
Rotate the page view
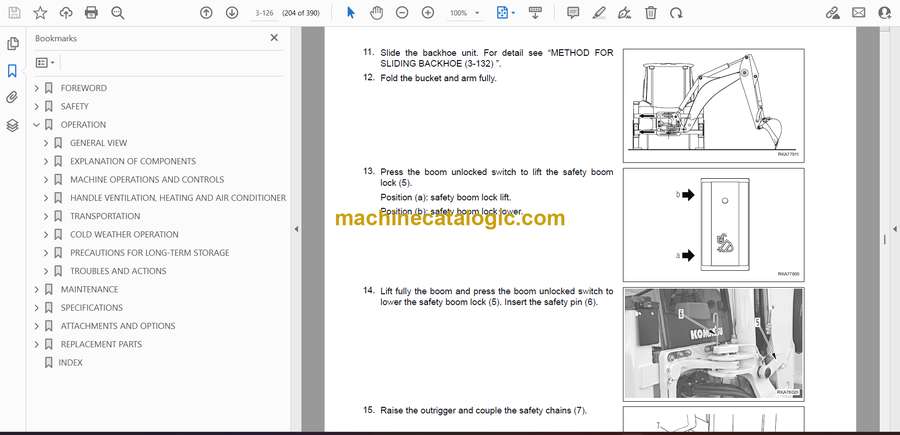coord(677,13)
